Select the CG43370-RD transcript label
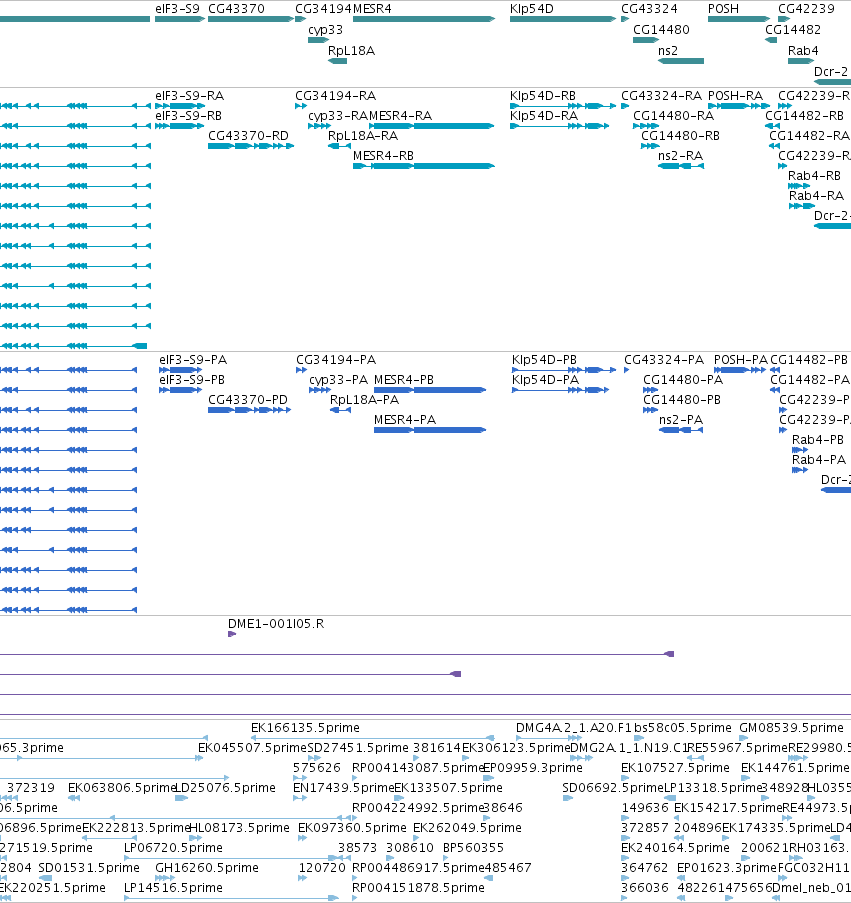851x903 pixels. [248, 136]
